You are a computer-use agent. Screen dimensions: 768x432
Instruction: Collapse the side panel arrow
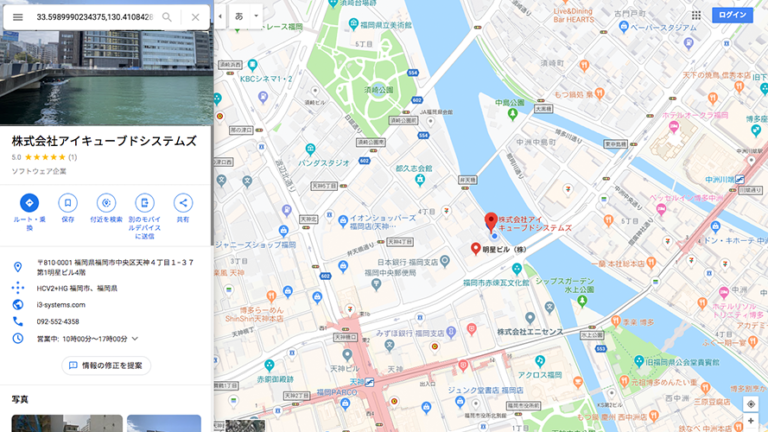220,16
